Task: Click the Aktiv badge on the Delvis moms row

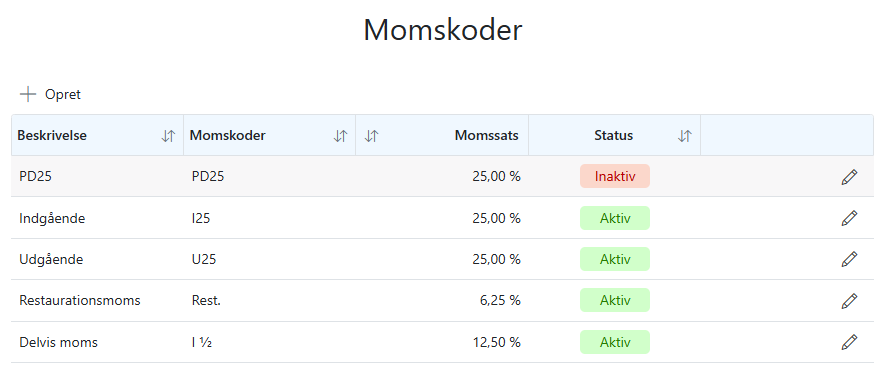Action: [x=615, y=342]
